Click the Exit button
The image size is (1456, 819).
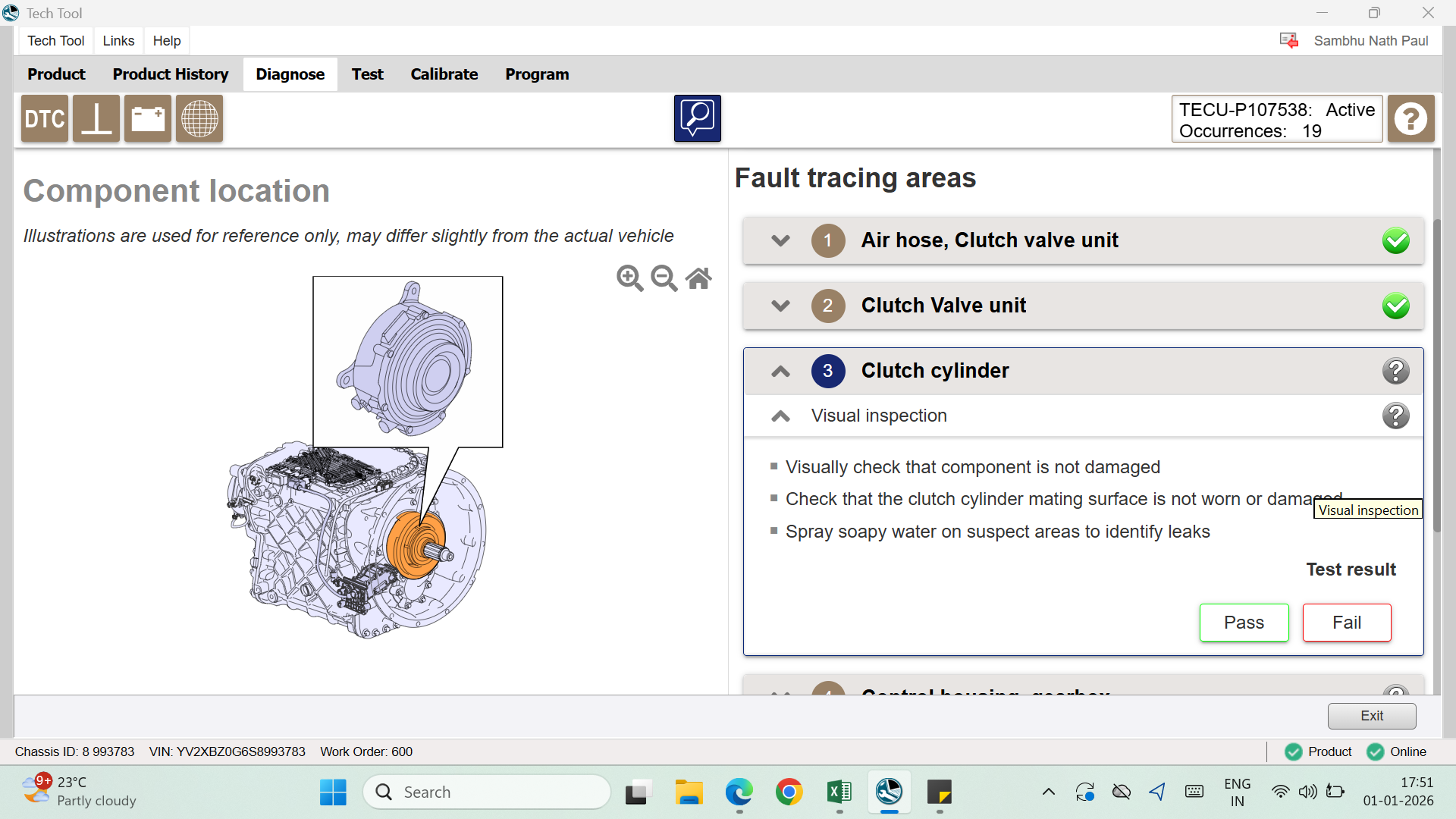[1372, 716]
